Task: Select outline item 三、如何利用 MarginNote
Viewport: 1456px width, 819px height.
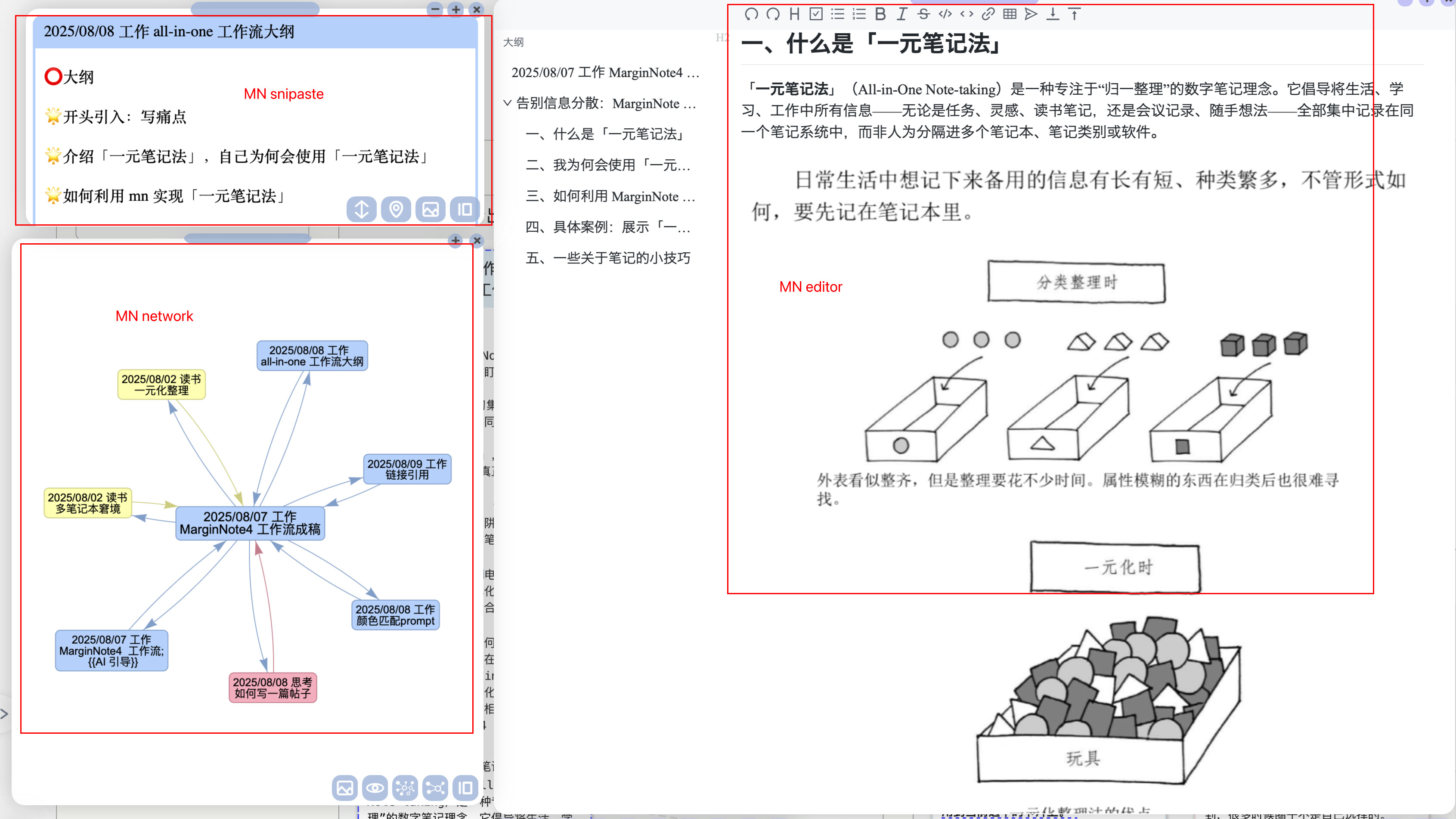Action: (x=610, y=196)
